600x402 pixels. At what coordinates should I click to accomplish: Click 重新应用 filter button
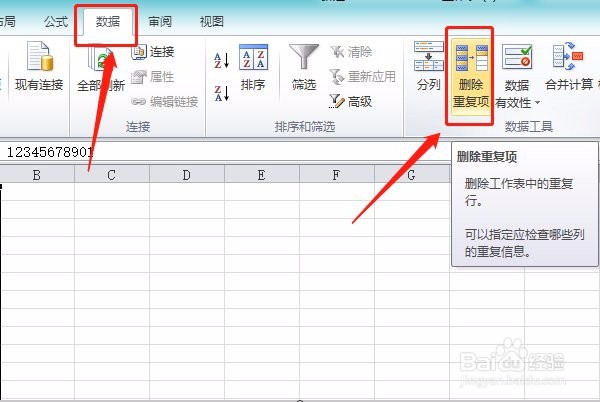tap(363, 77)
